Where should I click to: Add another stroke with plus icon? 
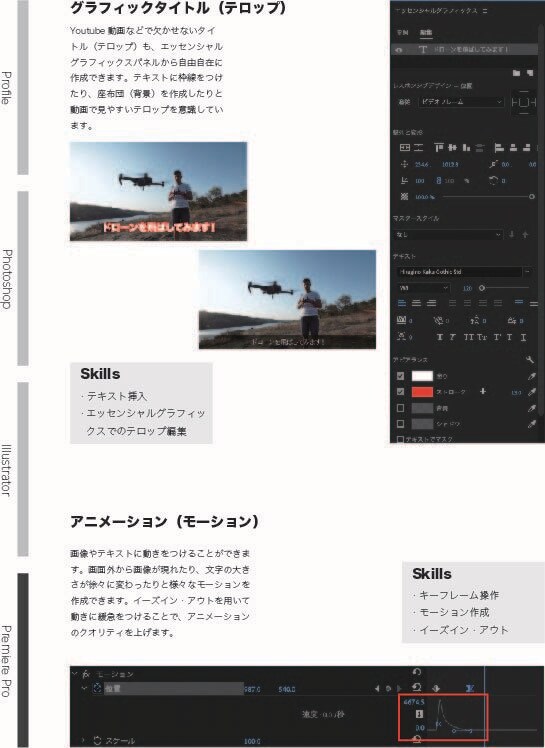tap(483, 391)
